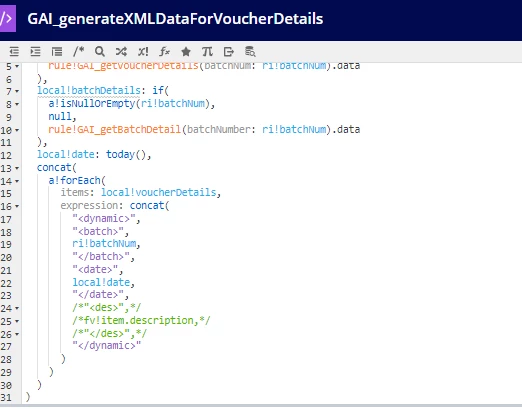This screenshot has width=522, height=416.
Task: Click local!batchDetails on line 7
Action: click(89, 91)
